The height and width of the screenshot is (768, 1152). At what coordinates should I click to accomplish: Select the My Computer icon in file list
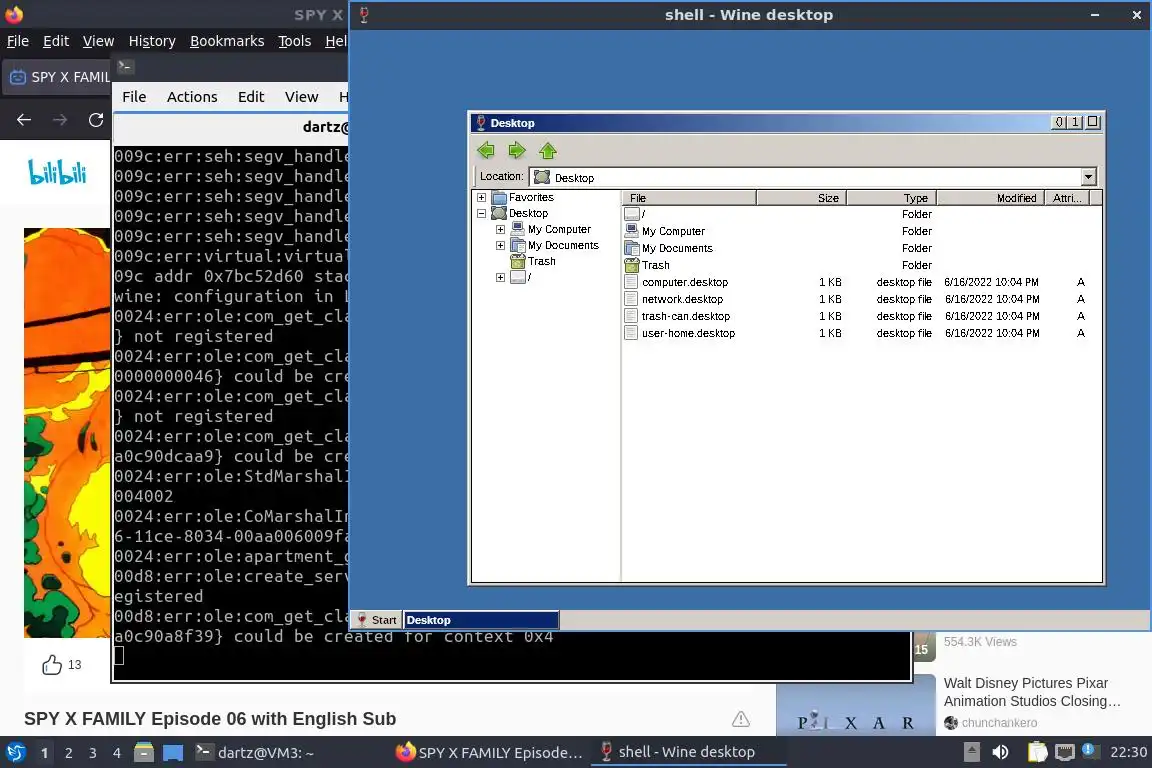(x=631, y=231)
